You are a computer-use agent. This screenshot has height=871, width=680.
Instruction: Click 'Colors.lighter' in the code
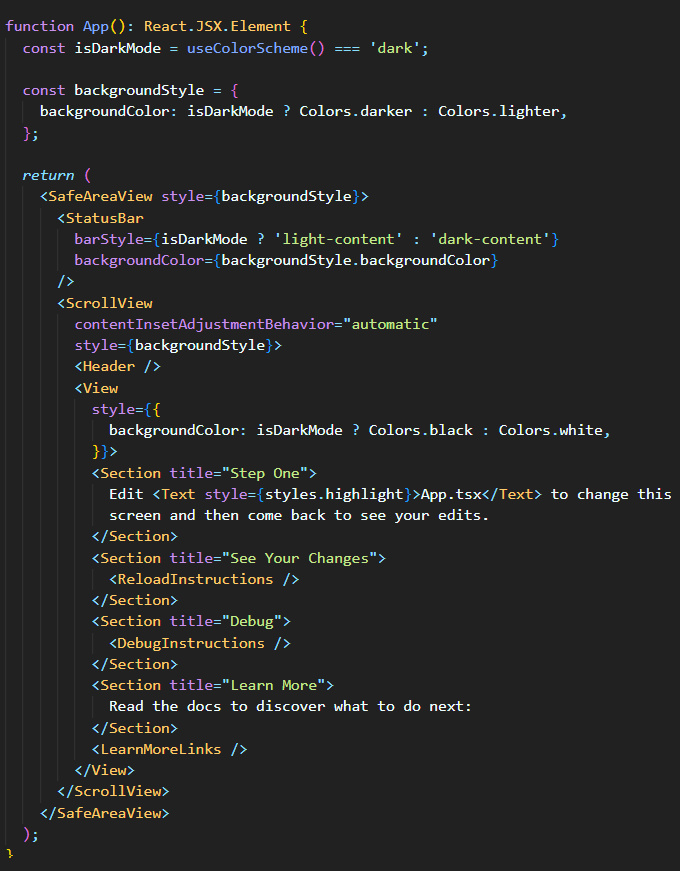click(498, 111)
